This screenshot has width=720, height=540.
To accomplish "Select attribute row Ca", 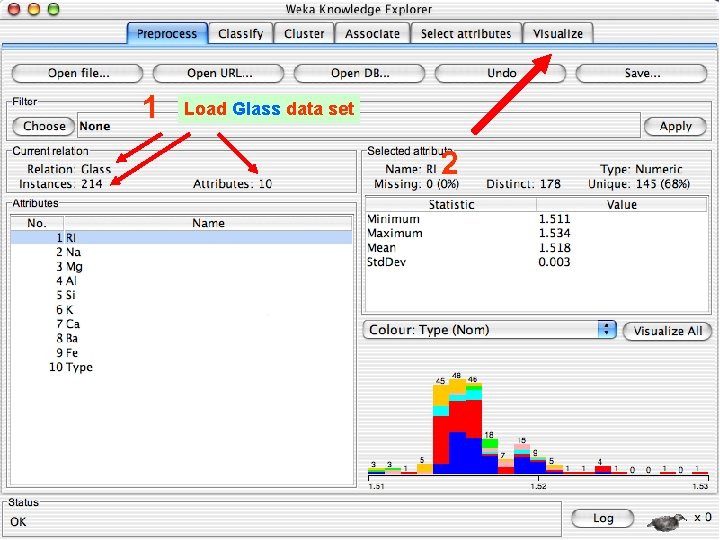I will pos(181,324).
